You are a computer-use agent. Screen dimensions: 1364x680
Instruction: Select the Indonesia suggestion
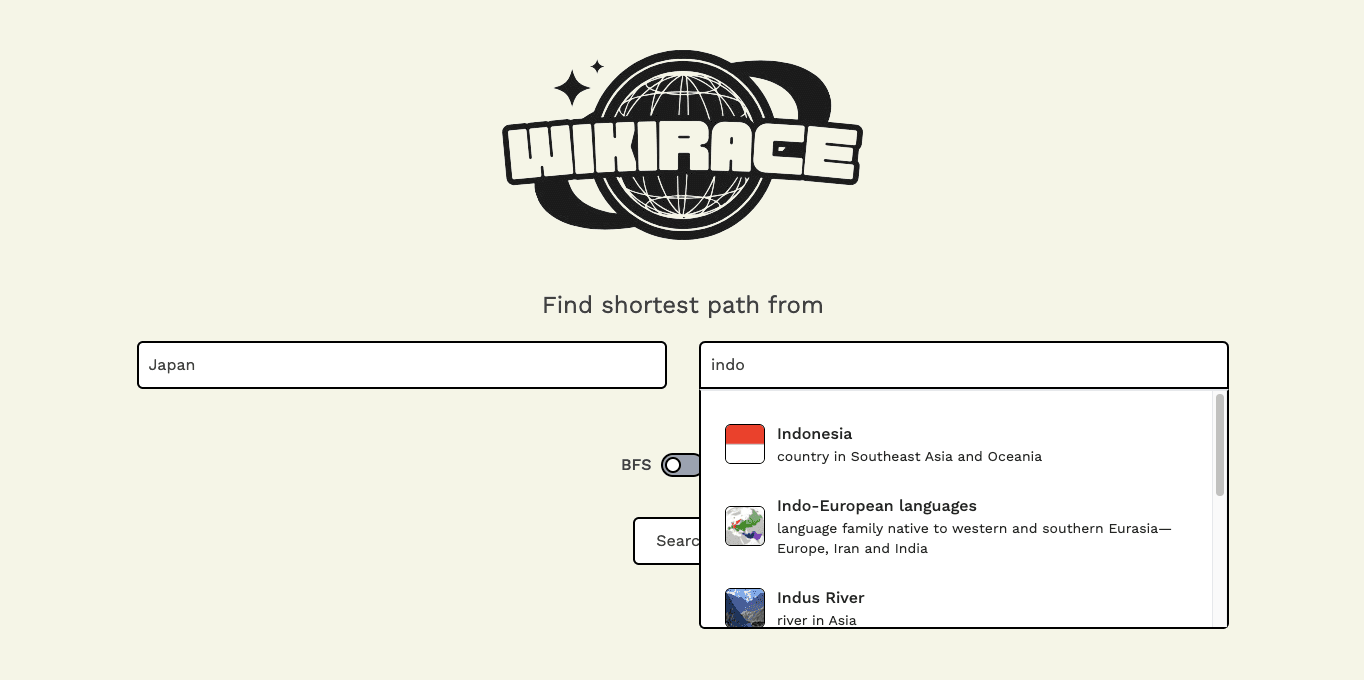pos(957,444)
